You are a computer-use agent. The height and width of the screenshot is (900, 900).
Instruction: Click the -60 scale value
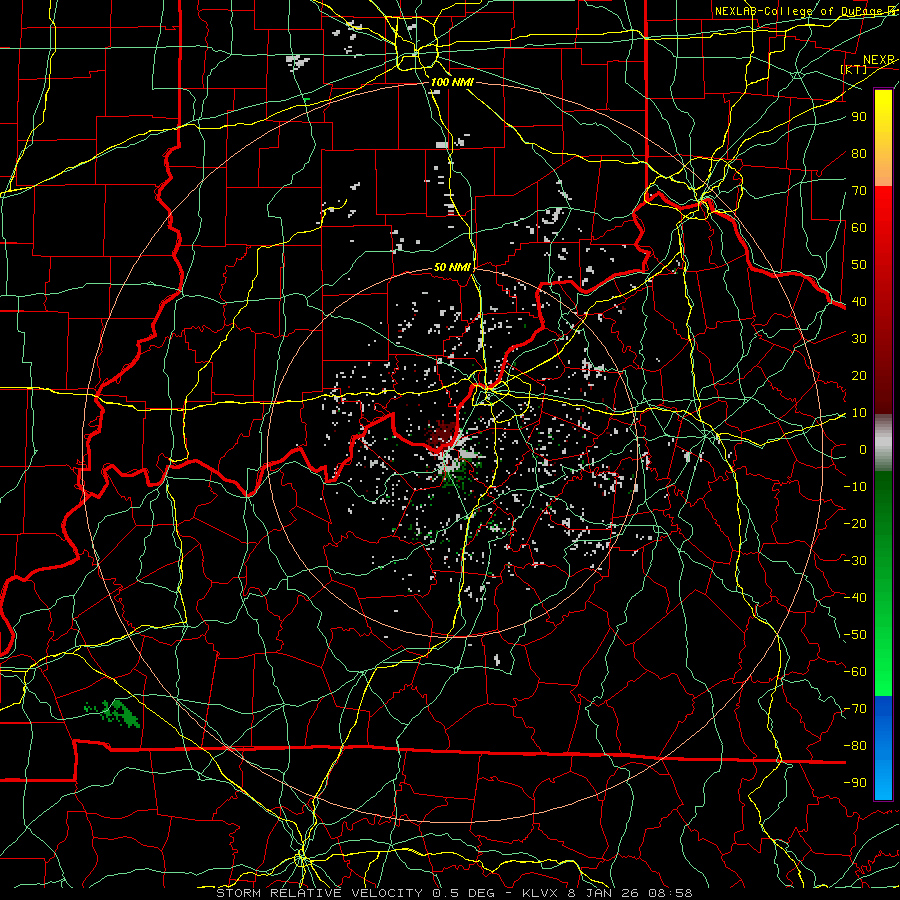click(855, 672)
